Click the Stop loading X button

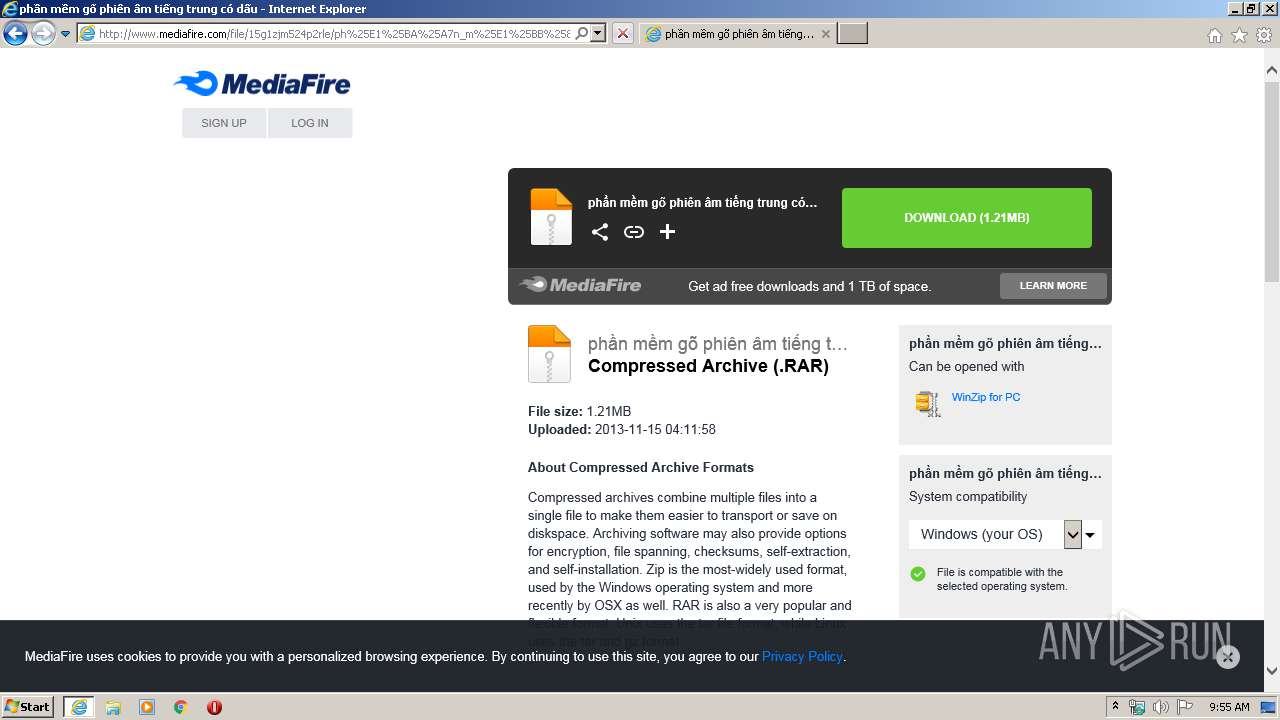[x=623, y=34]
